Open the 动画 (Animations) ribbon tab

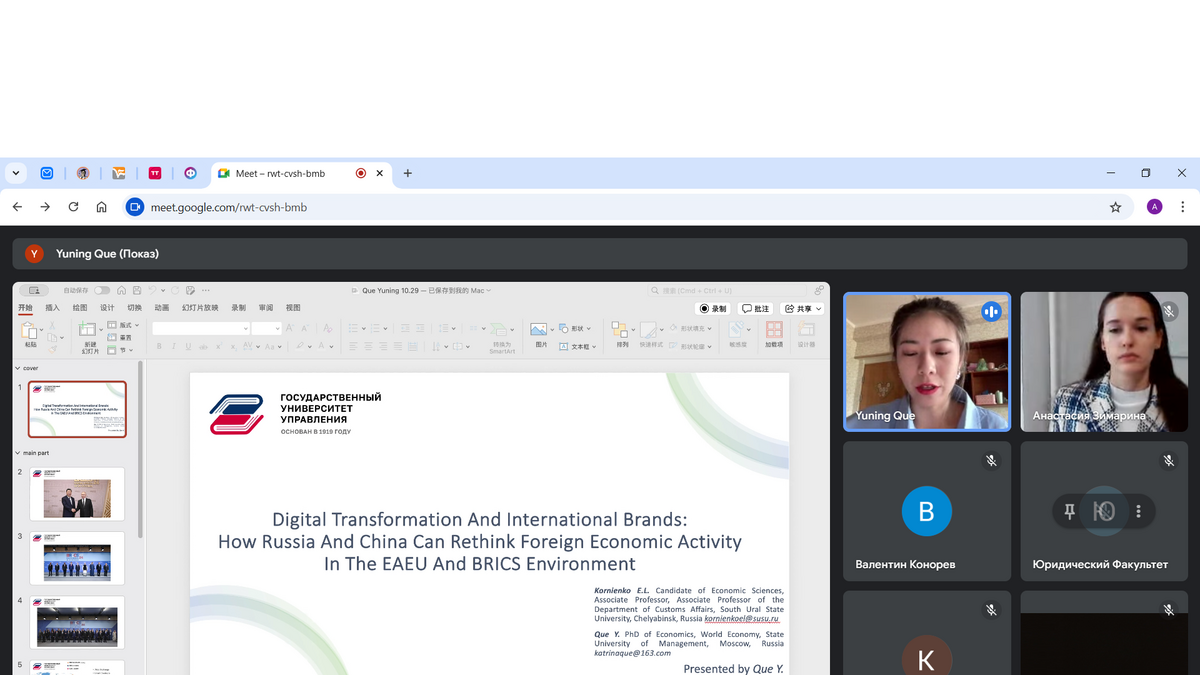[162, 308]
